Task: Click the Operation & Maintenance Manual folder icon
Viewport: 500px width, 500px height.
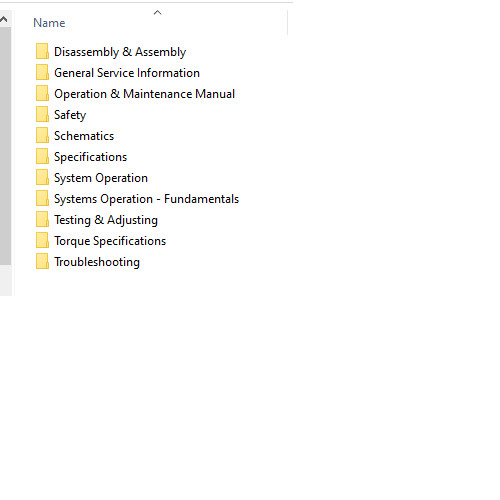Action: point(42,94)
